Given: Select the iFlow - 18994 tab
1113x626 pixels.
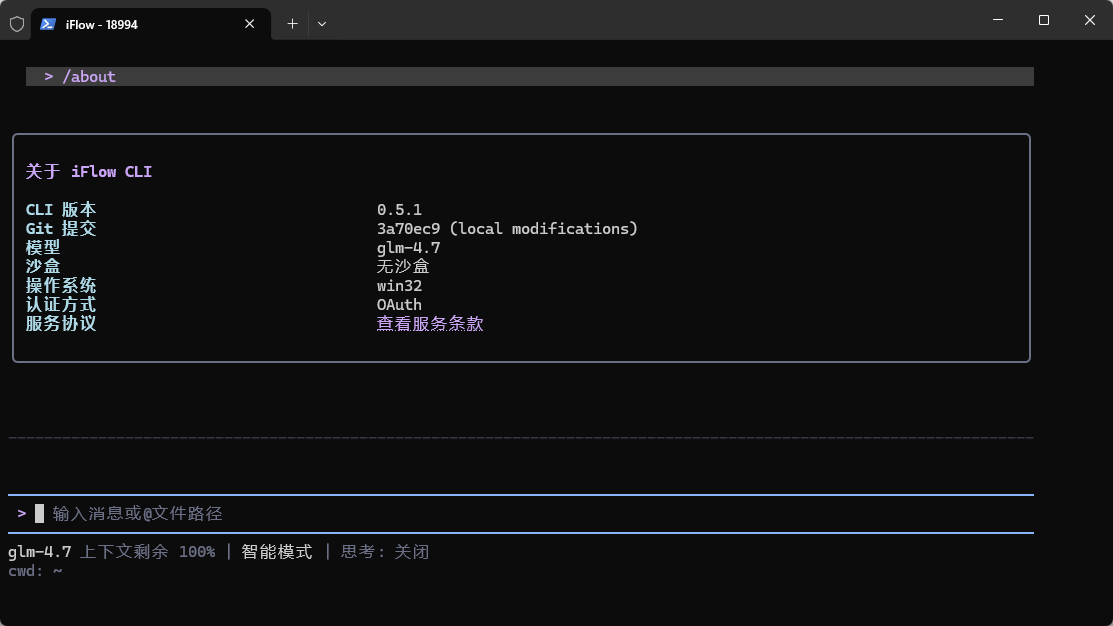Looking at the screenshot, I should (140, 24).
